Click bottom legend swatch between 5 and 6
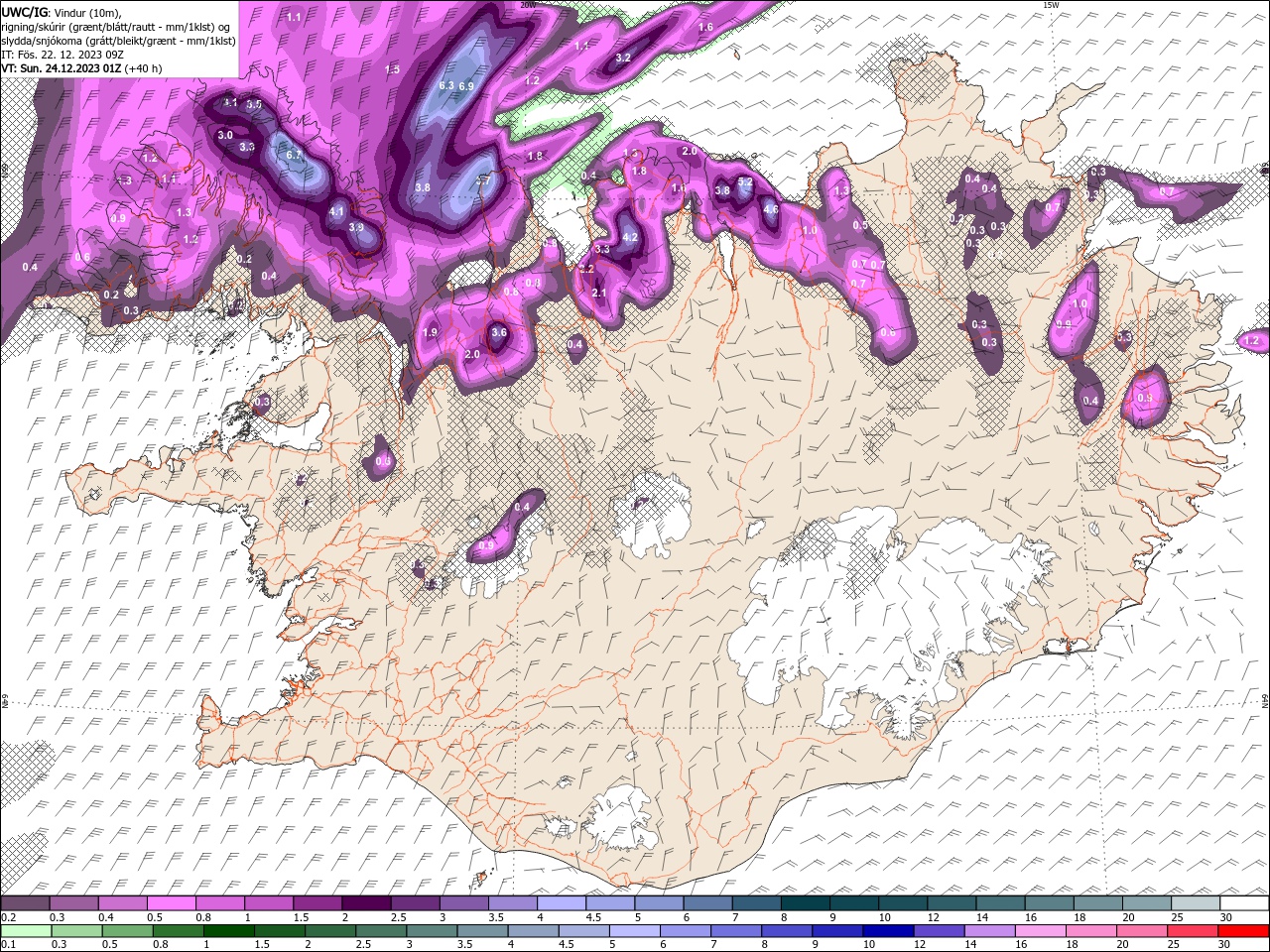1270x952 pixels. coord(633,931)
